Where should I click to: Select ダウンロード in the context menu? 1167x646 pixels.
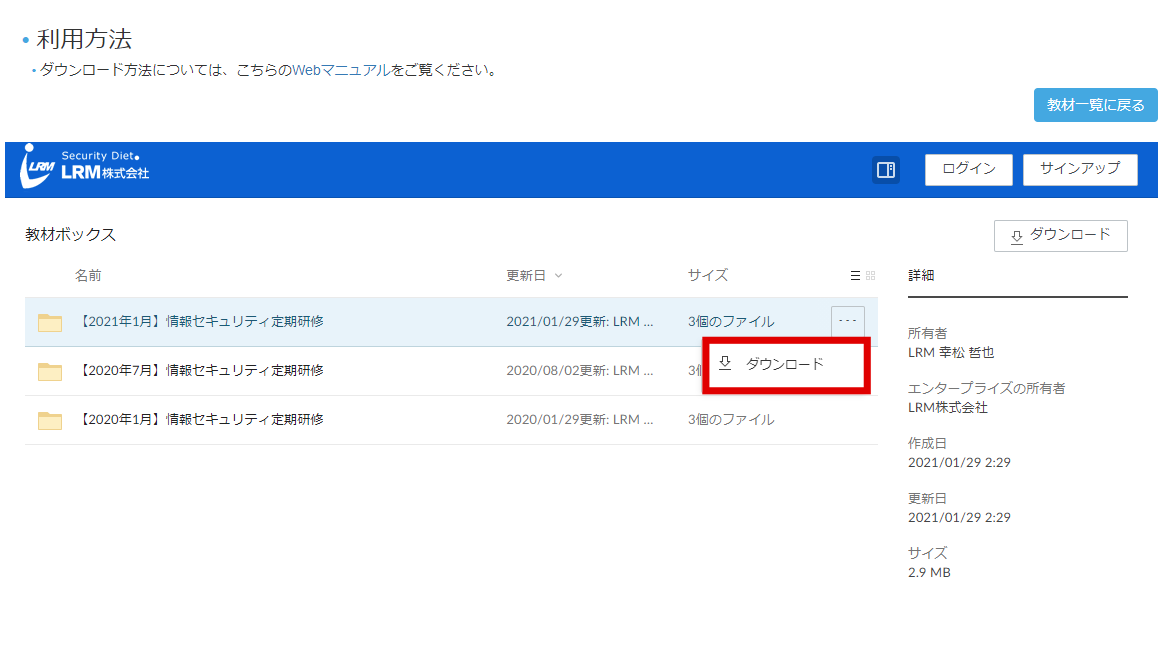[786, 364]
